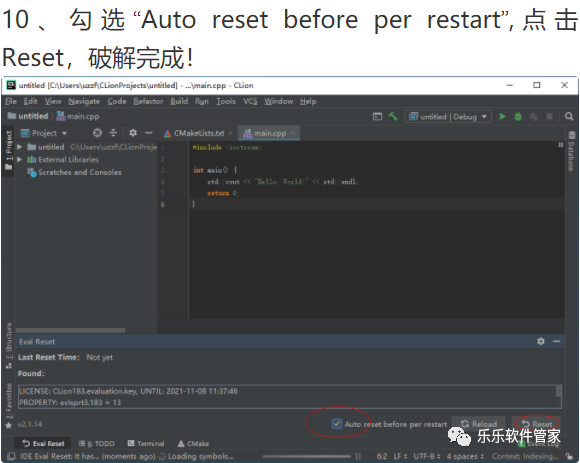The width and height of the screenshot is (580, 463).
Task: Select the External Libraries tree item
Action: (x=63, y=159)
